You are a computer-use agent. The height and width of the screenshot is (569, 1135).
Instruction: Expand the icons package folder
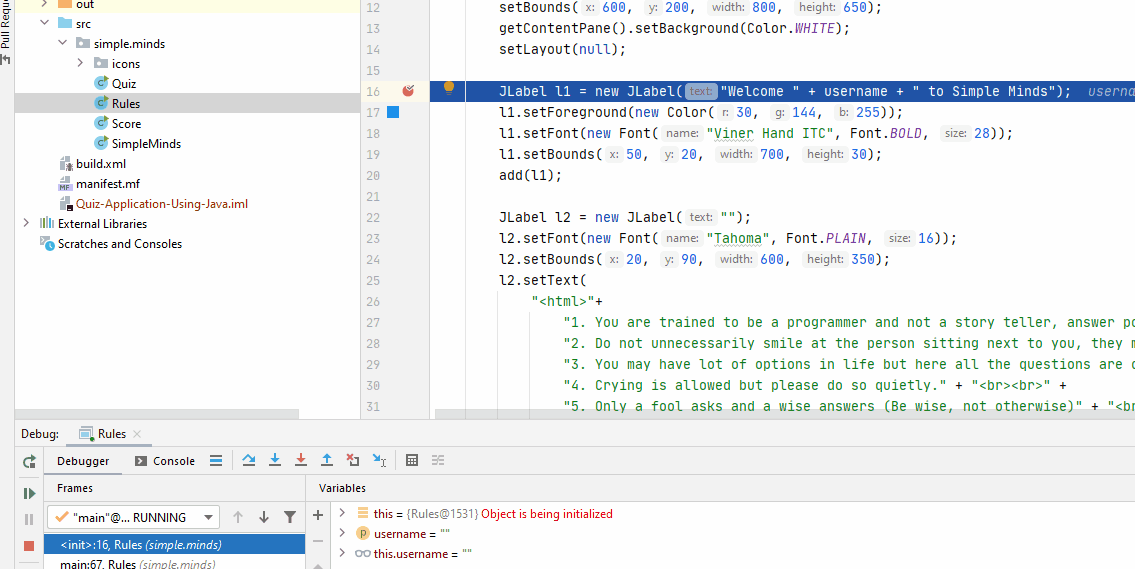point(81,63)
